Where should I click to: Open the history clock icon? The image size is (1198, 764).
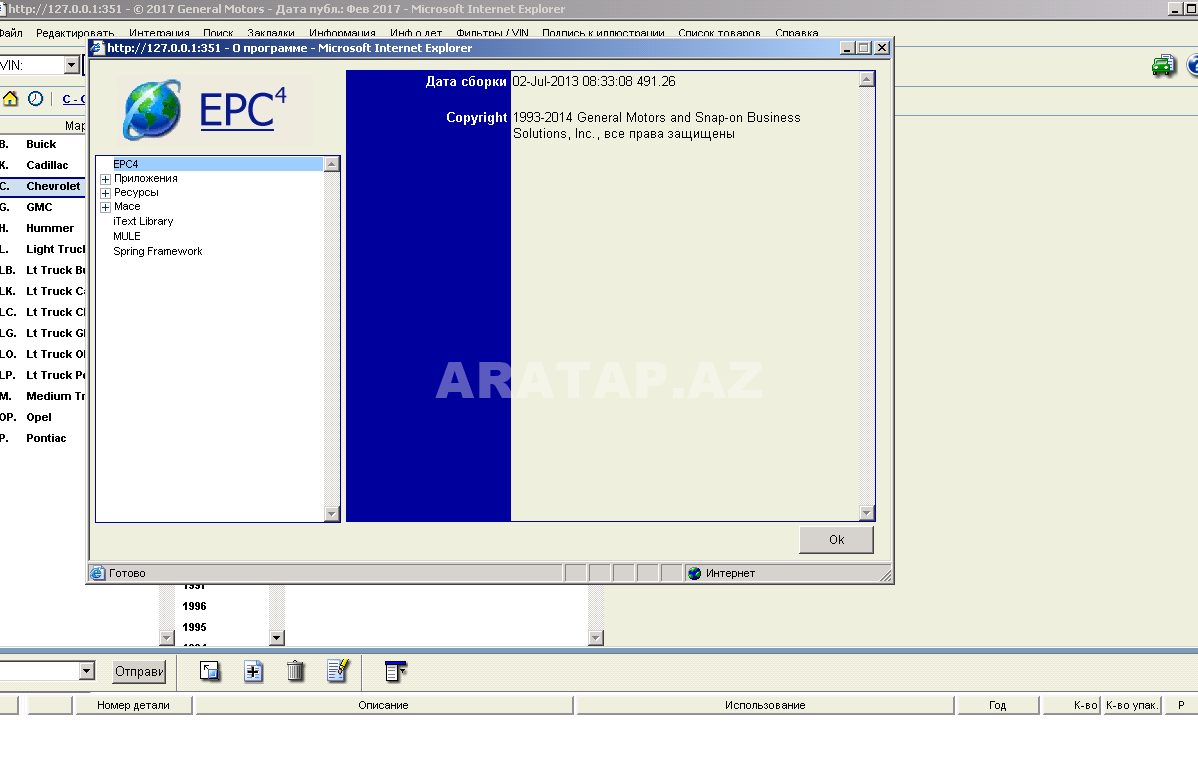pyautogui.click(x=35, y=99)
